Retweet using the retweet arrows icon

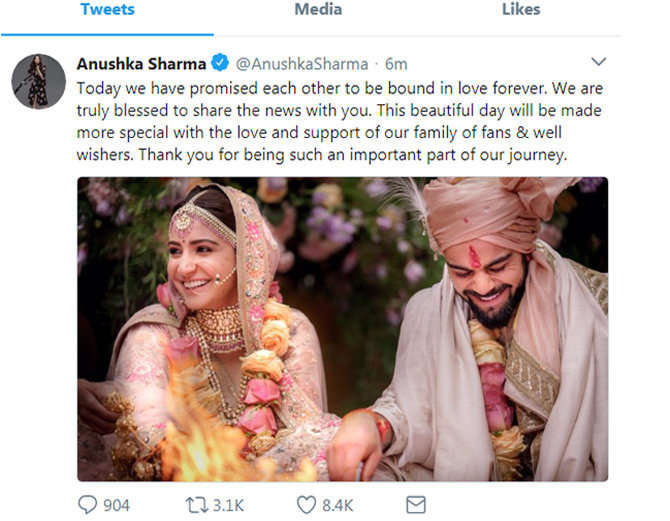[x=196, y=505]
